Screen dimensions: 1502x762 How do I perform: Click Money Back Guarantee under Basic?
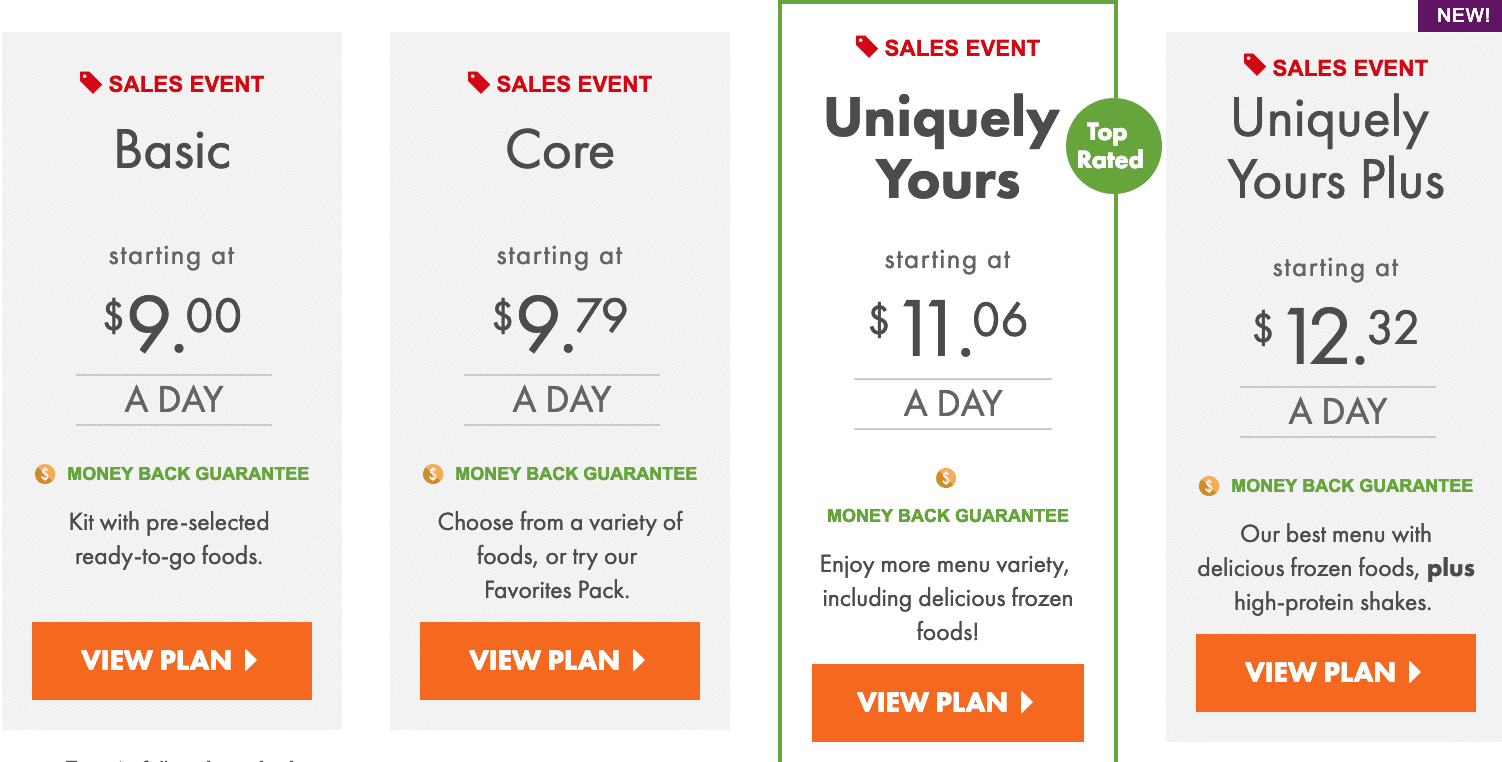pyautogui.click(x=188, y=474)
